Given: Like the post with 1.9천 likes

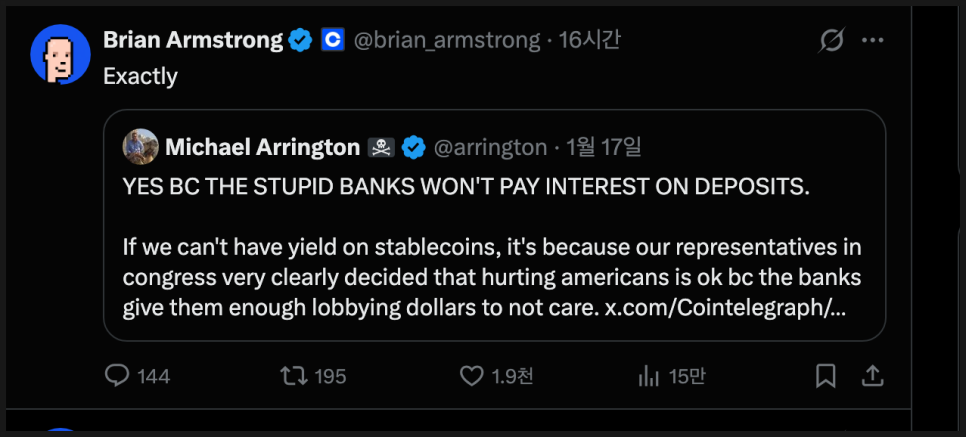Looking at the screenshot, I should (x=471, y=376).
